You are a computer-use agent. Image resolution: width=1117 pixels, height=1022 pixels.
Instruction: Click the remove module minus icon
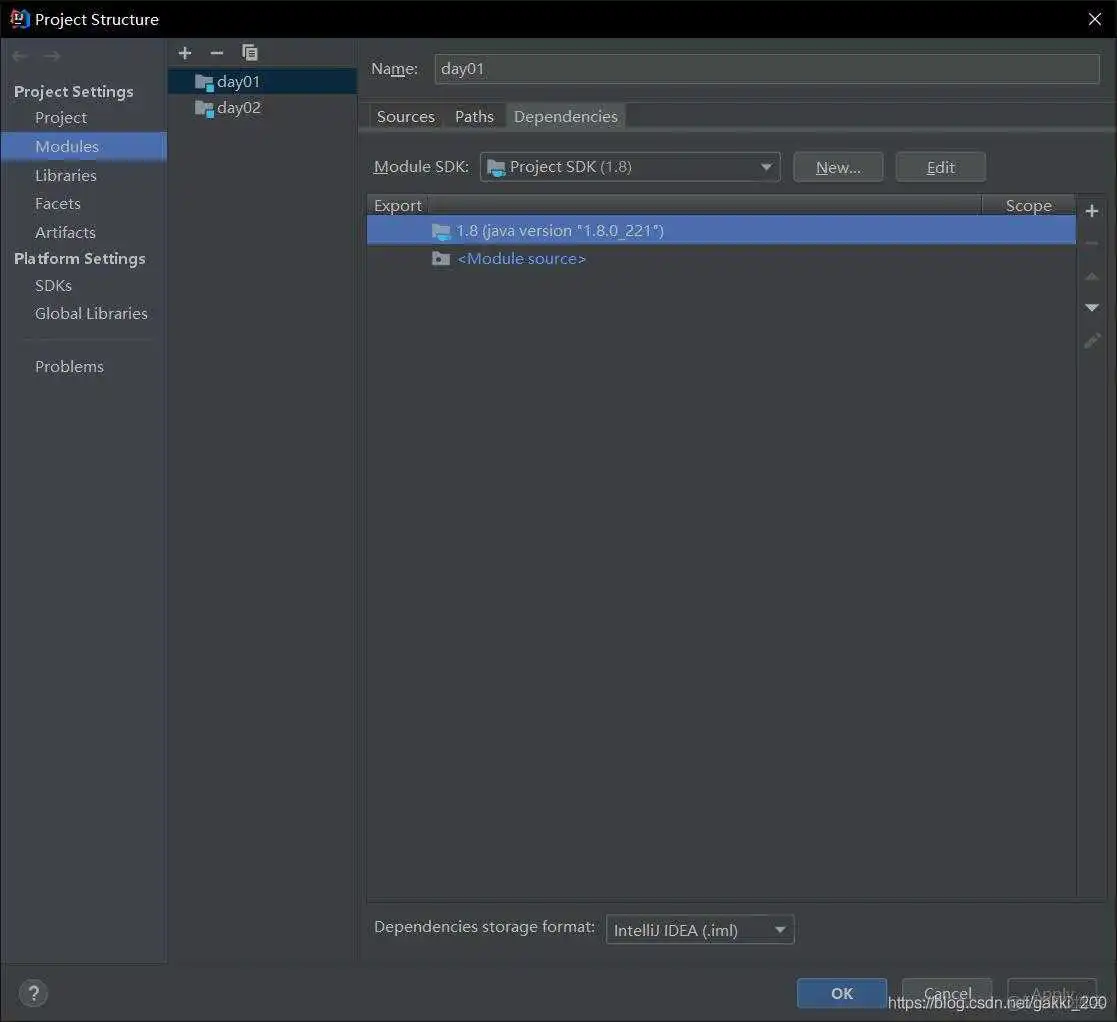(216, 52)
